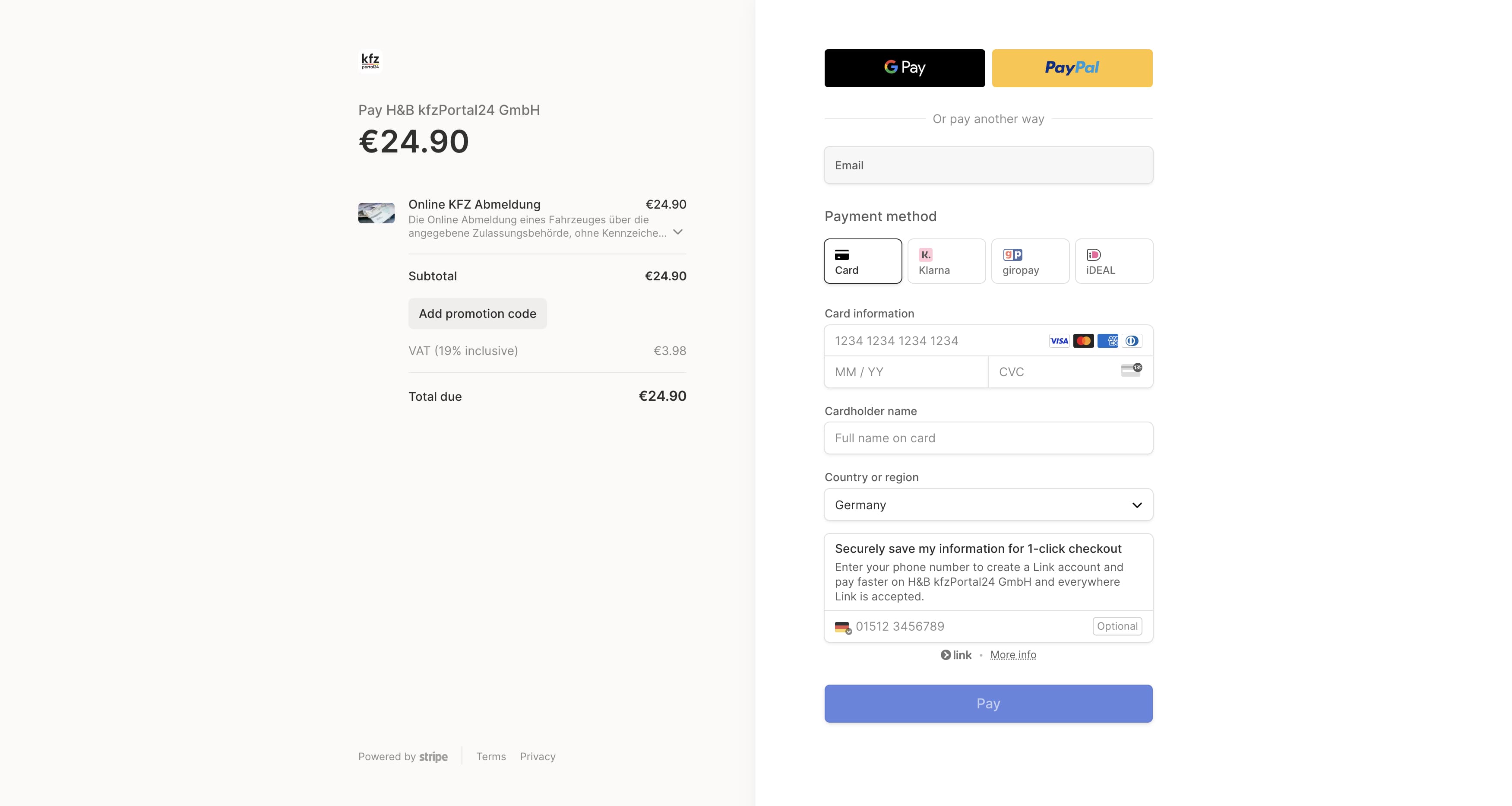The image size is (1512, 806).
Task: Pay with the Google Pay button
Action: pyautogui.click(x=905, y=68)
